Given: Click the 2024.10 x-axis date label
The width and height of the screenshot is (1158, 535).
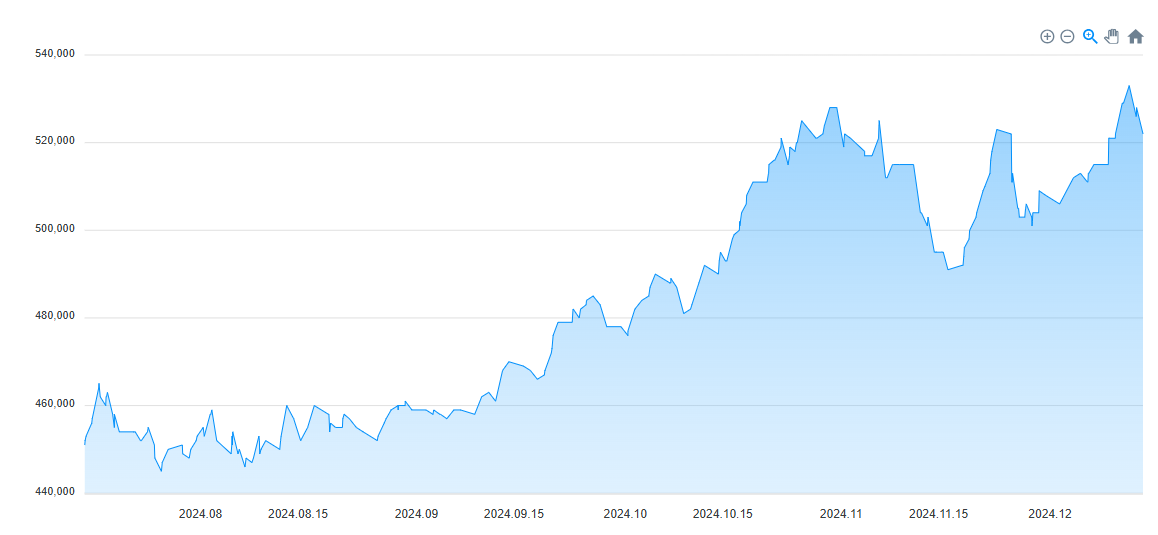Looking at the screenshot, I should [x=625, y=514].
